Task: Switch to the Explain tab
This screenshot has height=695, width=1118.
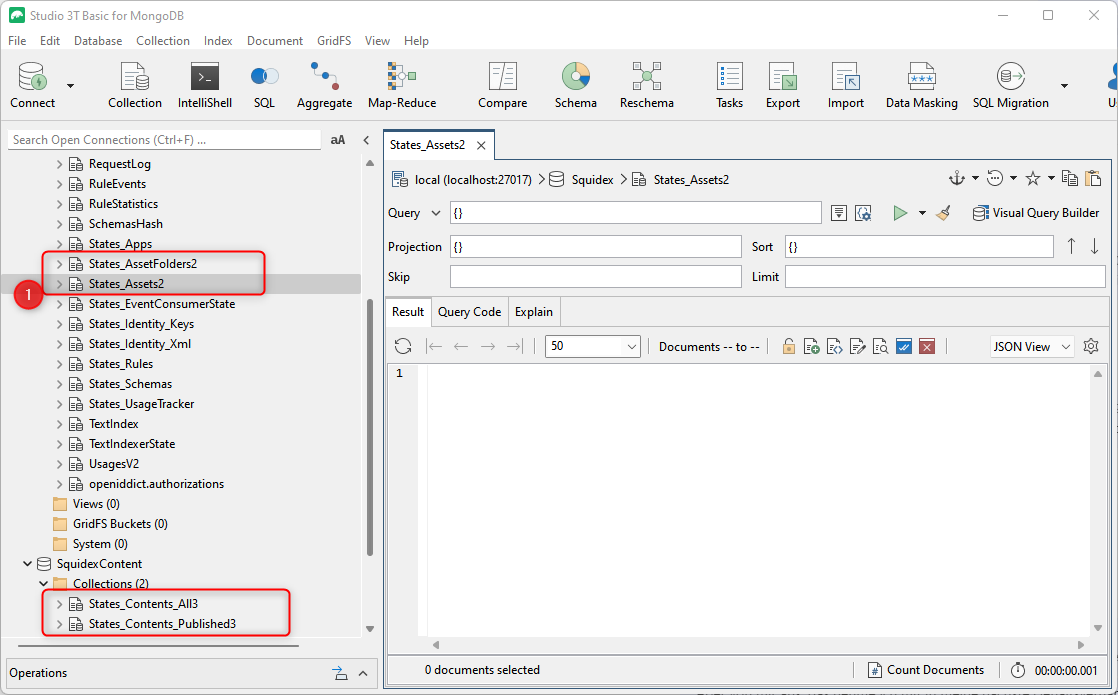Action: [x=533, y=312]
